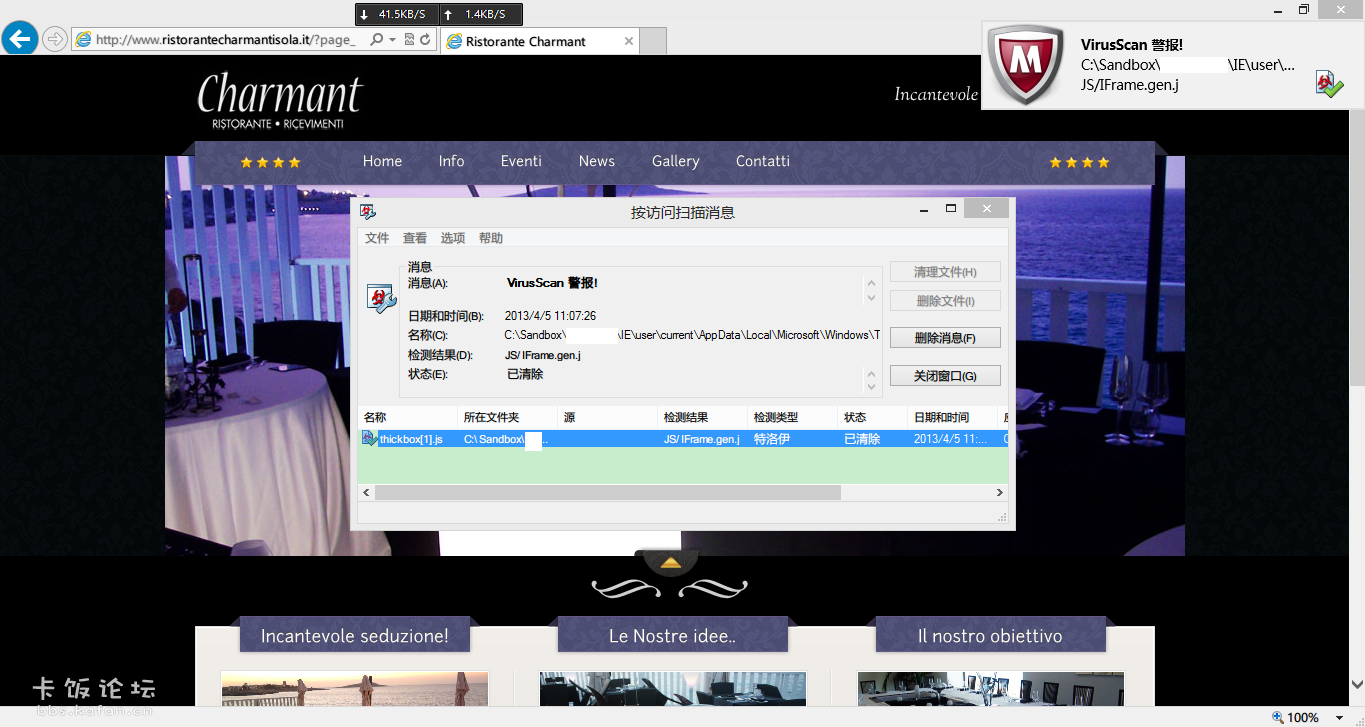The height and width of the screenshot is (727, 1365).
Task: Sort by the 所在文件夹 column header
Action: point(507,417)
